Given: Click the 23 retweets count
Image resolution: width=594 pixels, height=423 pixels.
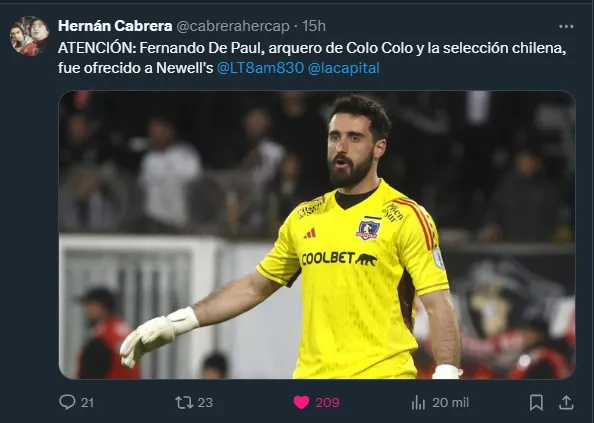Looking at the screenshot, I should [205, 402].
